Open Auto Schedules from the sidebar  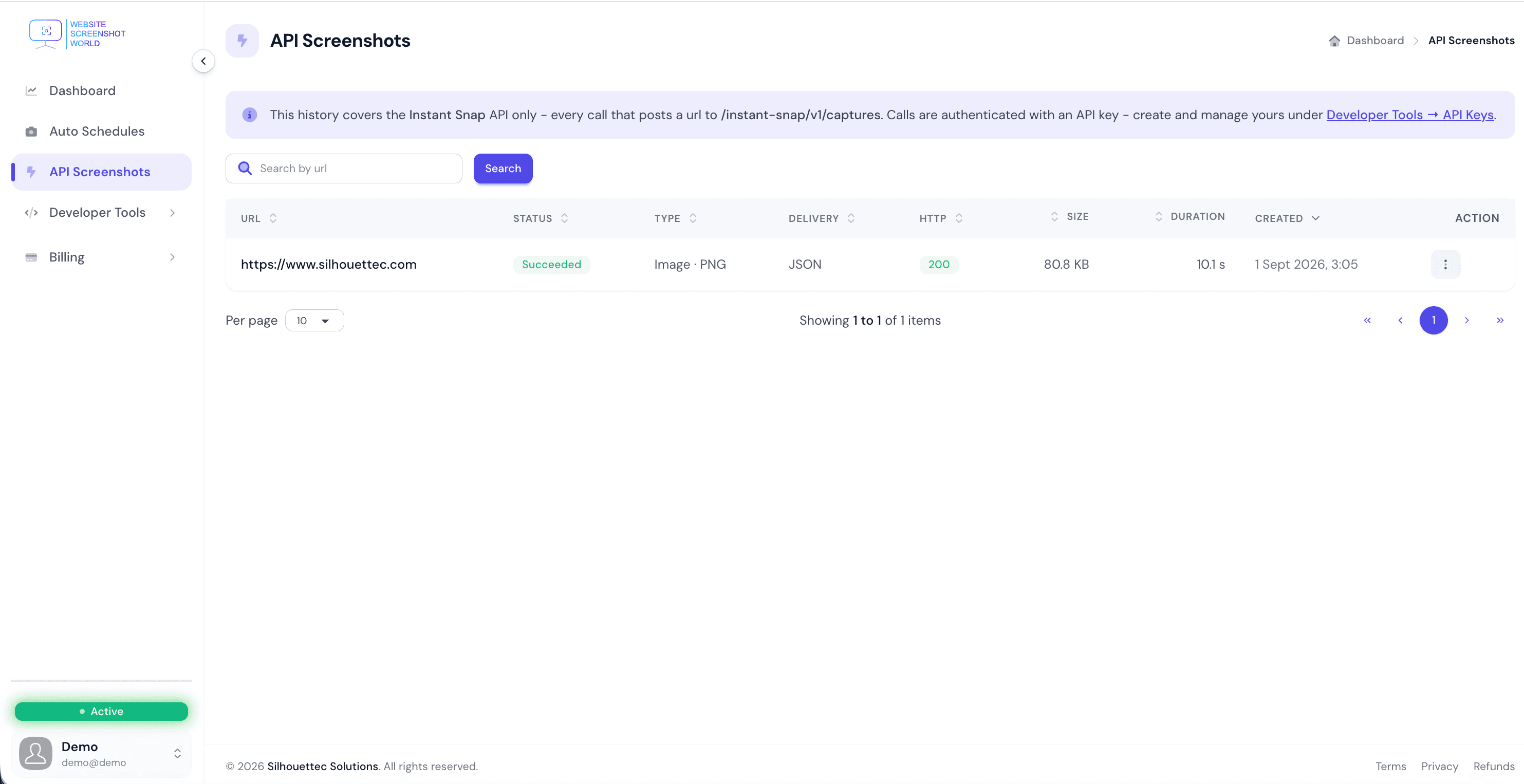tap(101, 132)
